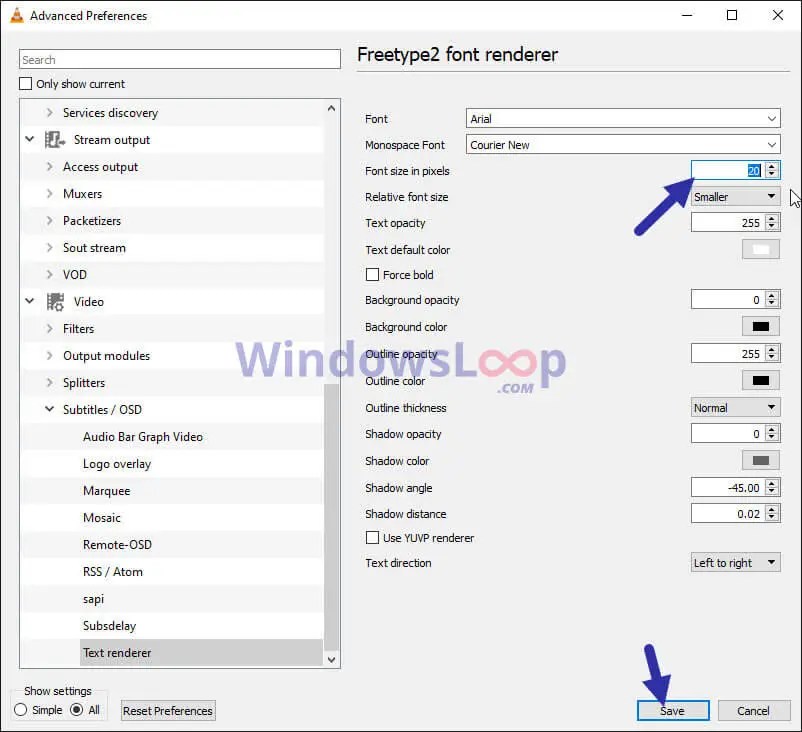Viewport: 802px width, 732px height.
Task: Expand the Sout stream node
Action: click(x=50, y=248)
